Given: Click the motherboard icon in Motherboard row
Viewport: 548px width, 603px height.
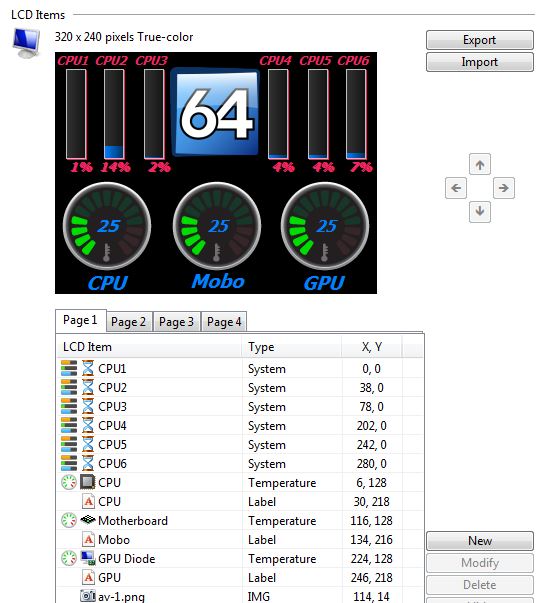Looking at the screenshot, I should point(88,520).
